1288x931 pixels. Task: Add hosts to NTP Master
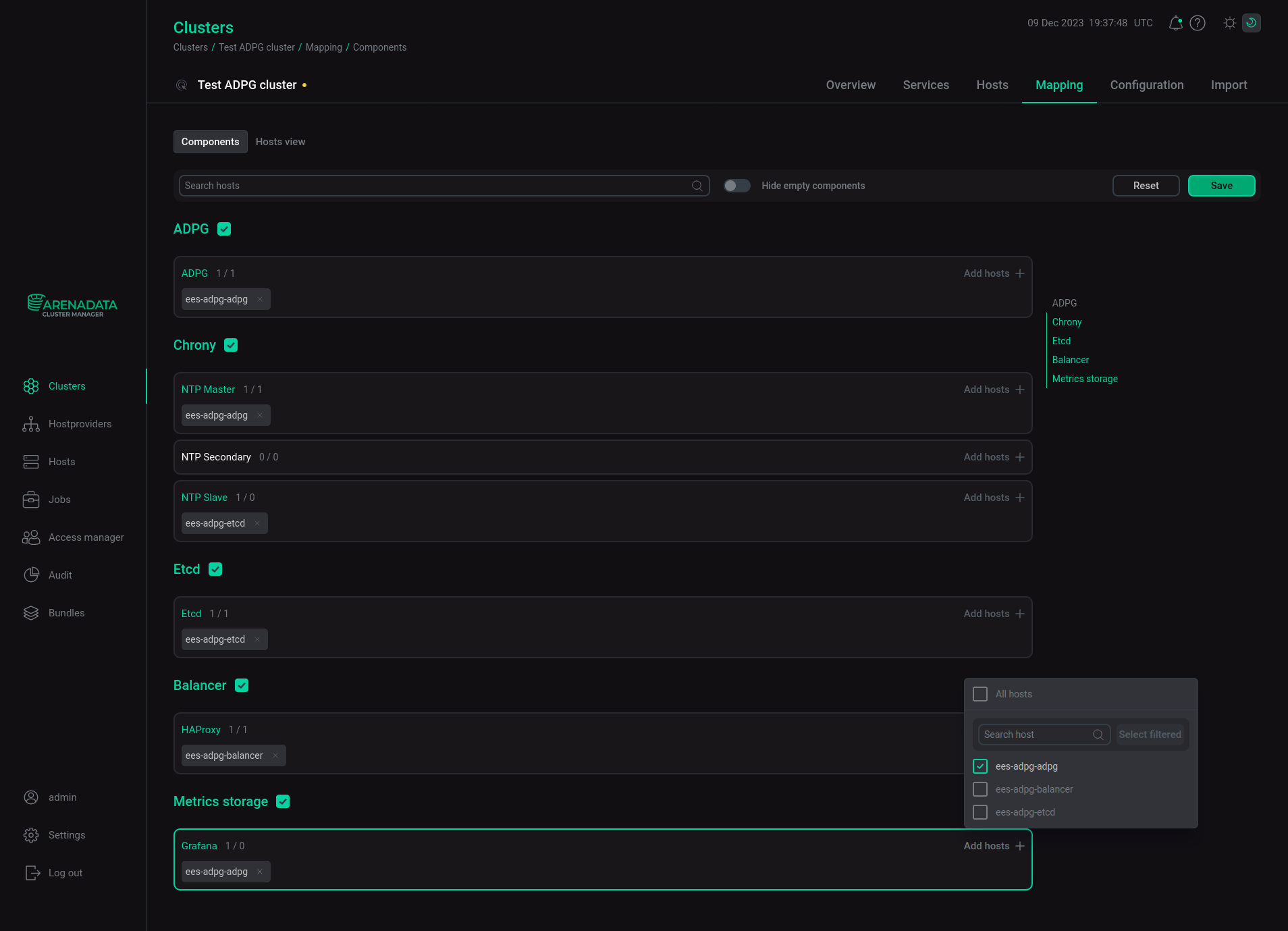(x=994, y=390)
